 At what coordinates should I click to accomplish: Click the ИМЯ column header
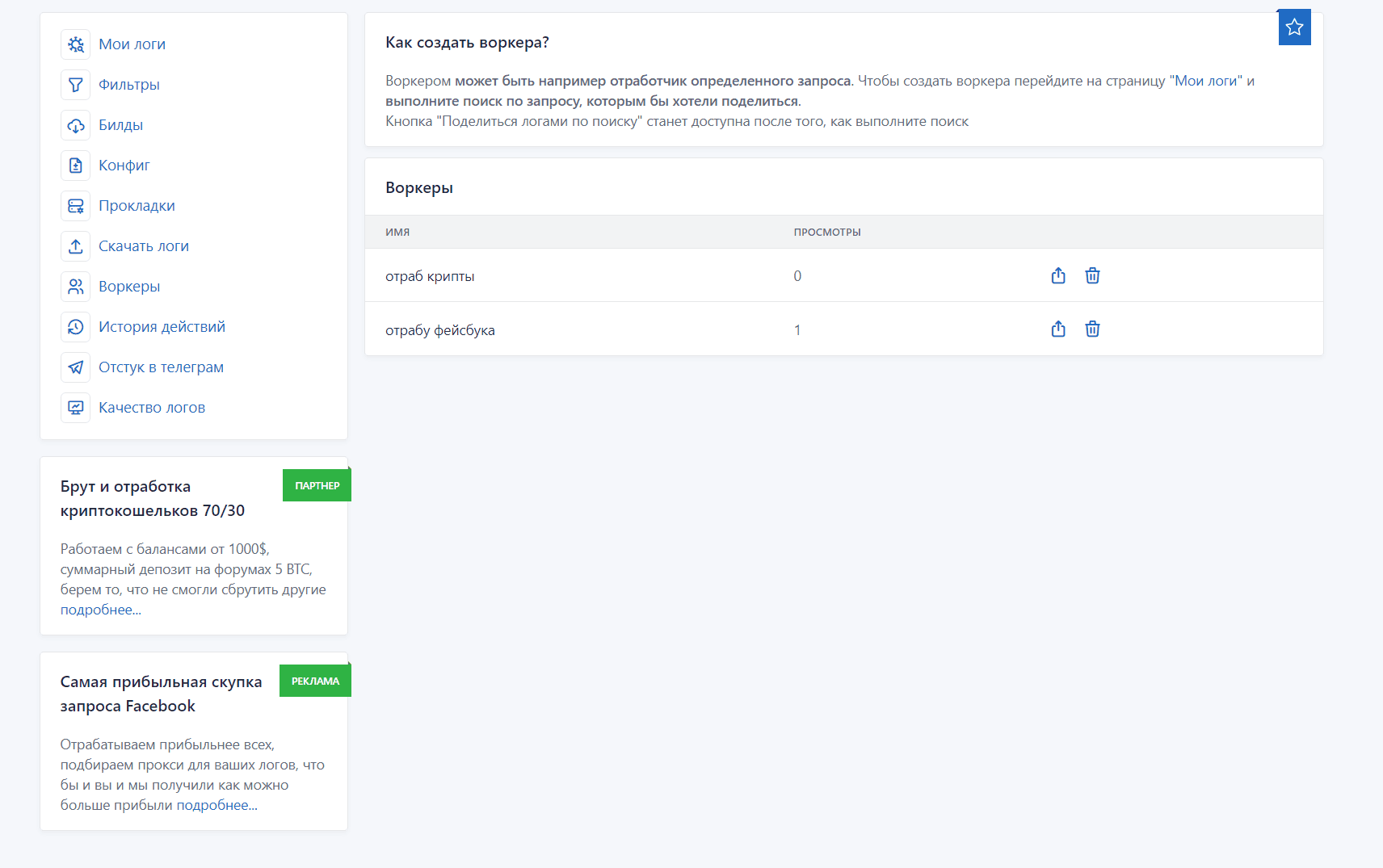[397, 233]
